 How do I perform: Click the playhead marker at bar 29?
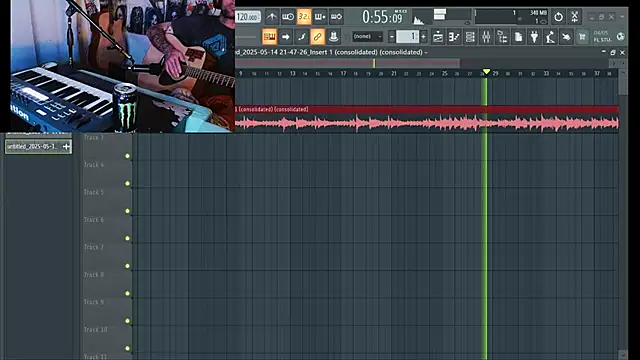(486, 72)
